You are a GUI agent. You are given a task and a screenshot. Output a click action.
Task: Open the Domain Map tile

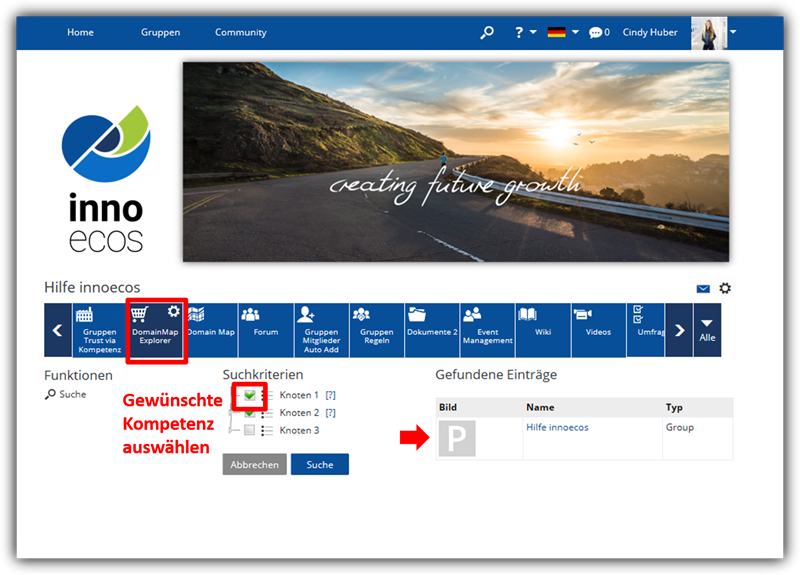[x=210, y=329]
